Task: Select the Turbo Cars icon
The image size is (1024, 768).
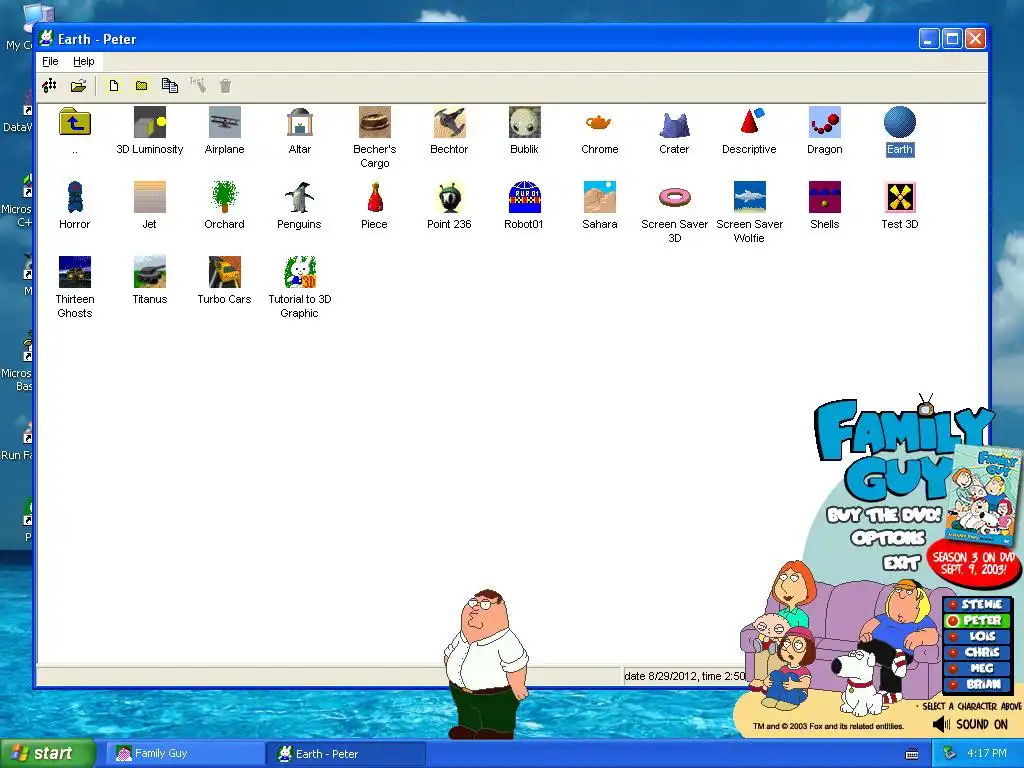Action: click(x=225, y=272)
